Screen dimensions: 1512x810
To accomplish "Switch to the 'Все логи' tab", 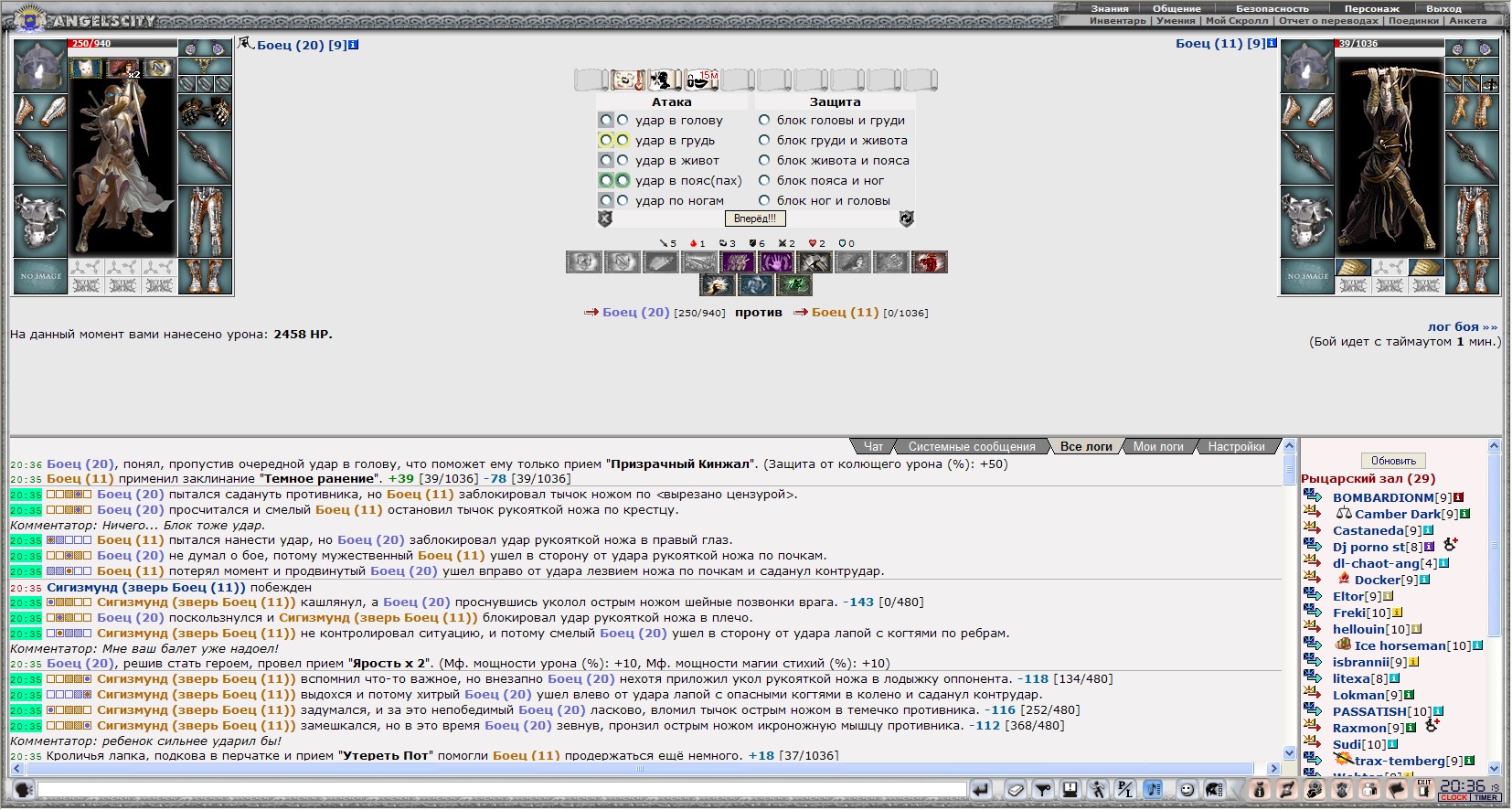I will pos(1086,446).
